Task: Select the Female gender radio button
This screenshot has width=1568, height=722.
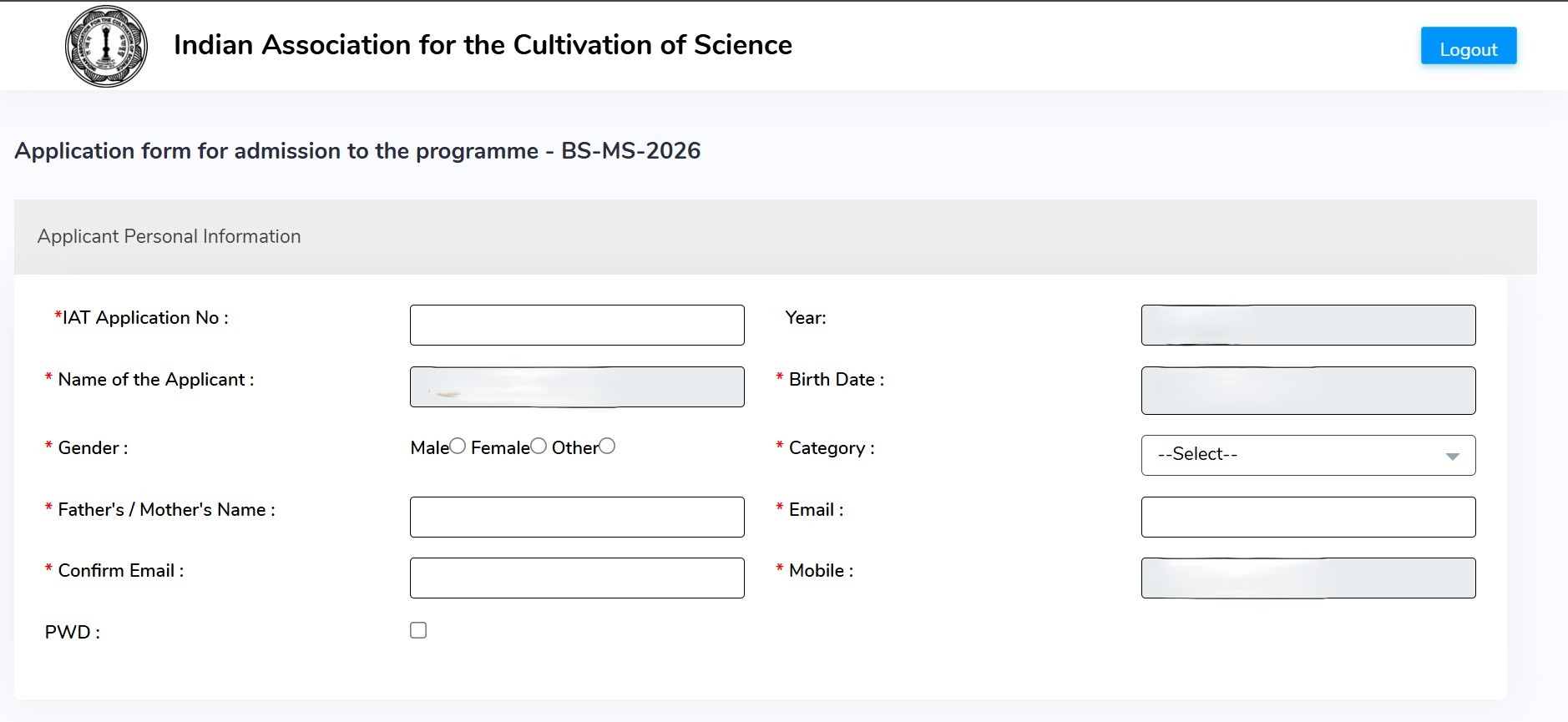Action: [539, 447]
